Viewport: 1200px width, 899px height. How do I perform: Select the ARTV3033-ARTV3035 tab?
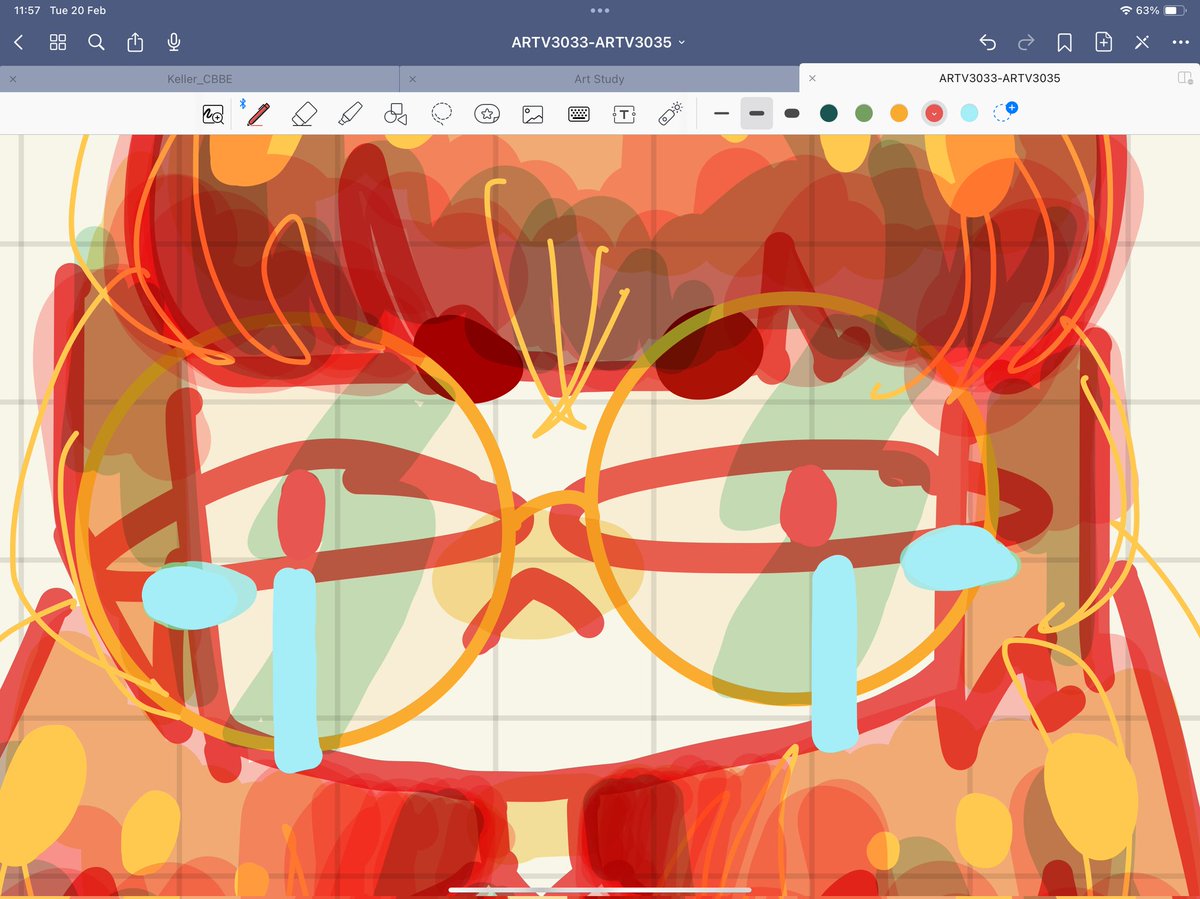pyautogui.click(x=1000, y=78)
